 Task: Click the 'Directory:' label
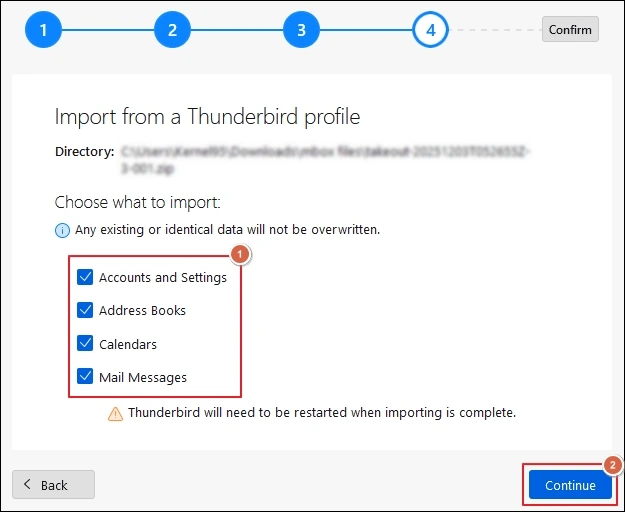[x=85, y=152]
